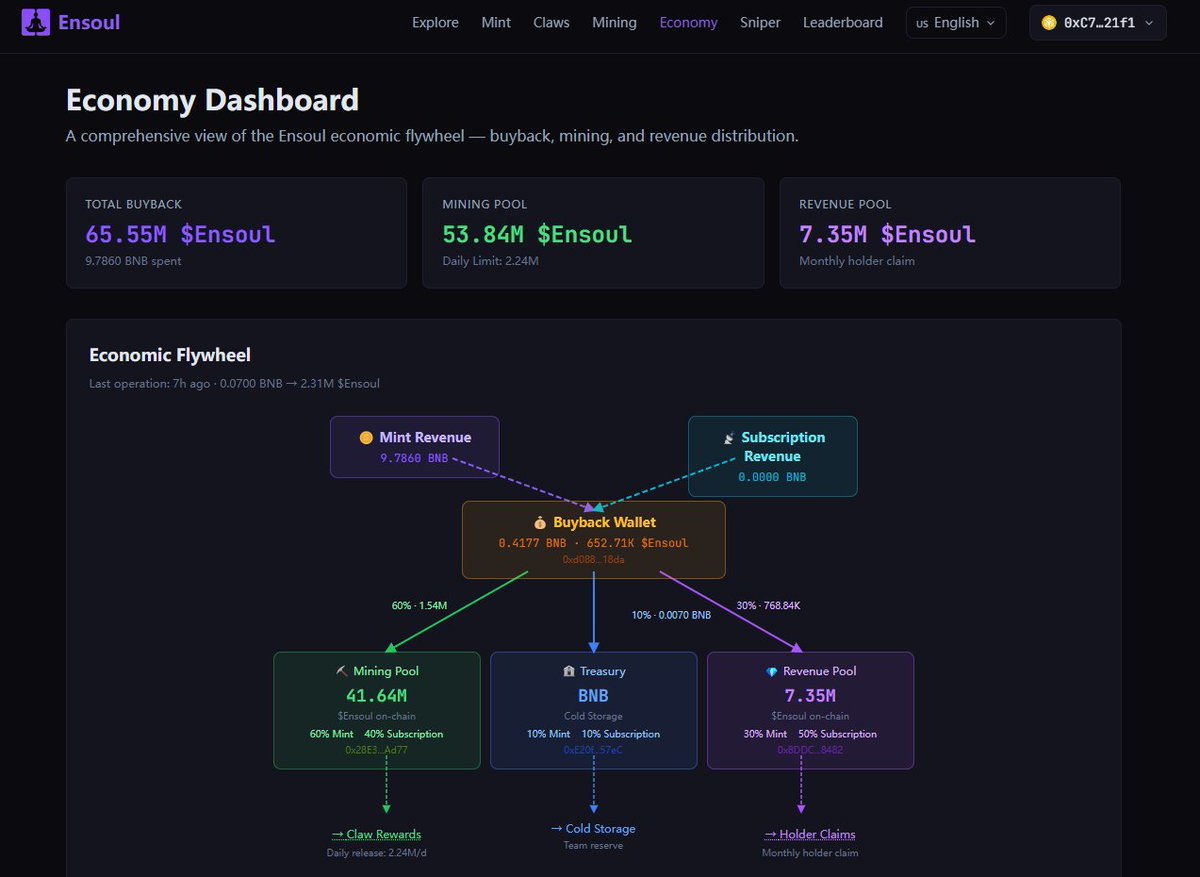
Task: Select the Economy nav item
Action: tap(688, 22)
